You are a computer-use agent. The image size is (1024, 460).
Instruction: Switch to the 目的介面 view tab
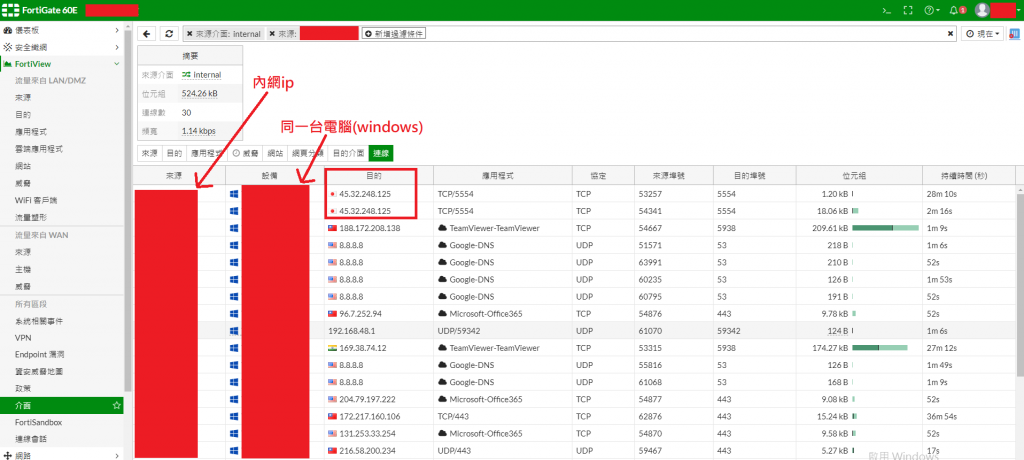[348, 154]
